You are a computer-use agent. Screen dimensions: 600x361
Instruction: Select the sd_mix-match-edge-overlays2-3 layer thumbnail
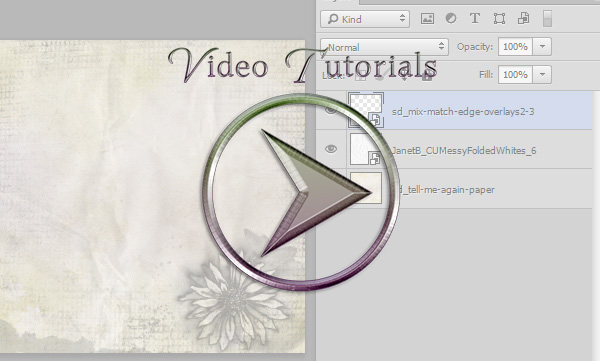click(366, 110)
